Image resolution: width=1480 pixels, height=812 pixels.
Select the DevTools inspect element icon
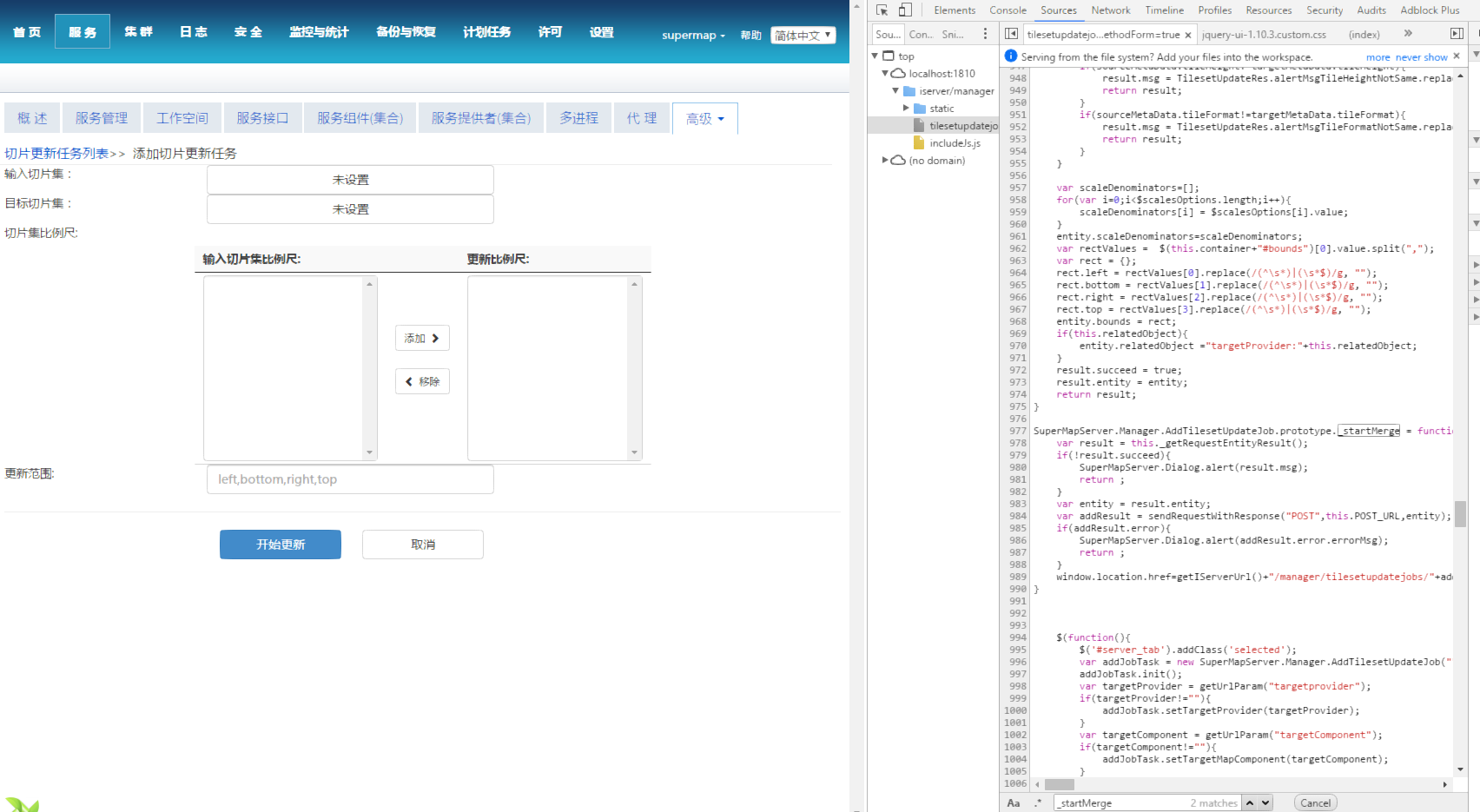tap(882, 10)
